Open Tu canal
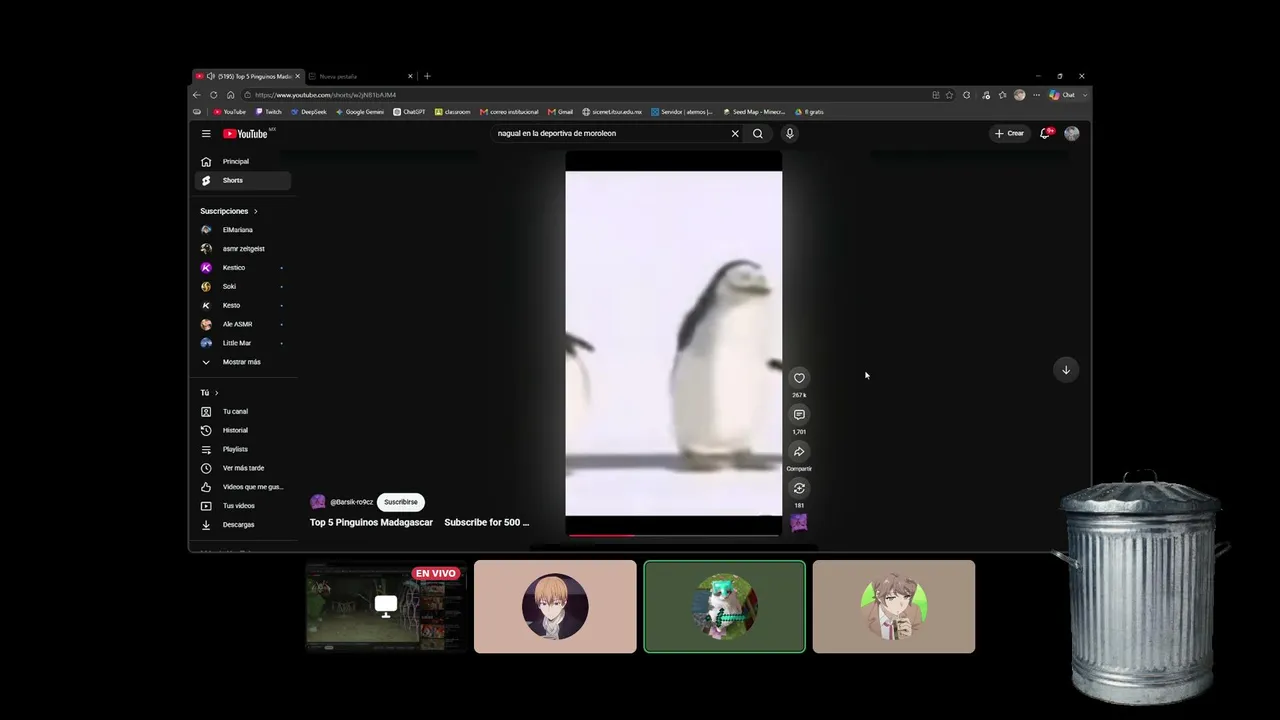The image size is (1280, 720). tap(243, 411)
